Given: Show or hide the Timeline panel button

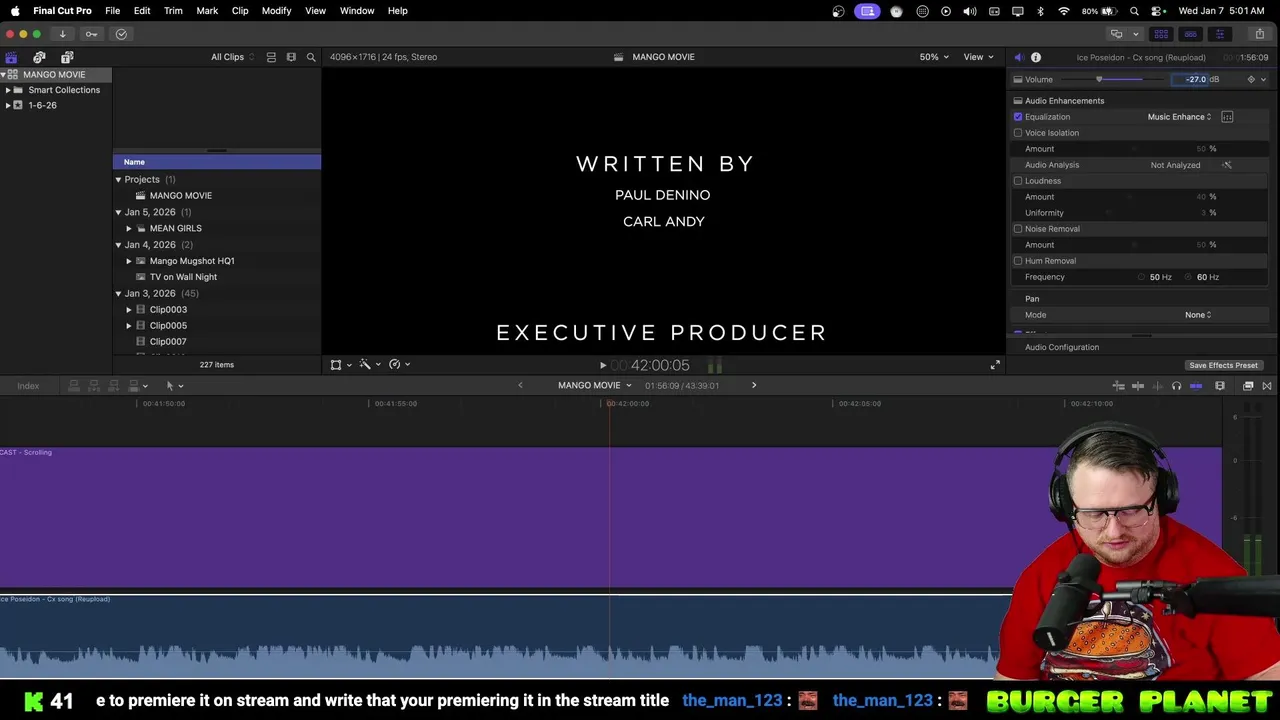Looking at the screenshot, I should [x=1190, y=34].
